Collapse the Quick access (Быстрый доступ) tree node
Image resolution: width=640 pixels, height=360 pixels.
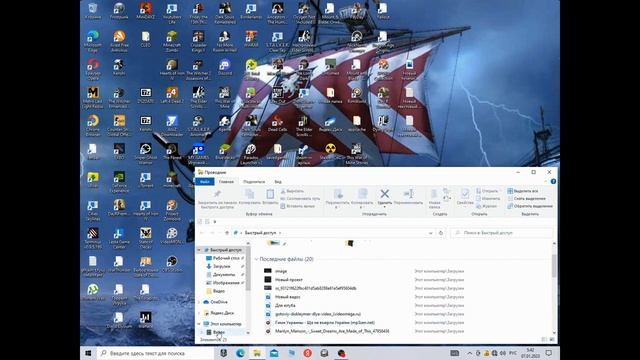(199, 250)
